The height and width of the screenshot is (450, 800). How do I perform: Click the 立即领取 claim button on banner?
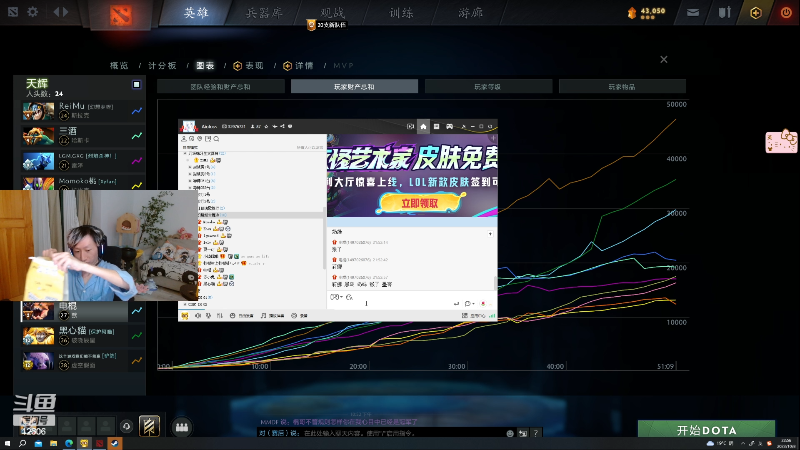[419, 203]
